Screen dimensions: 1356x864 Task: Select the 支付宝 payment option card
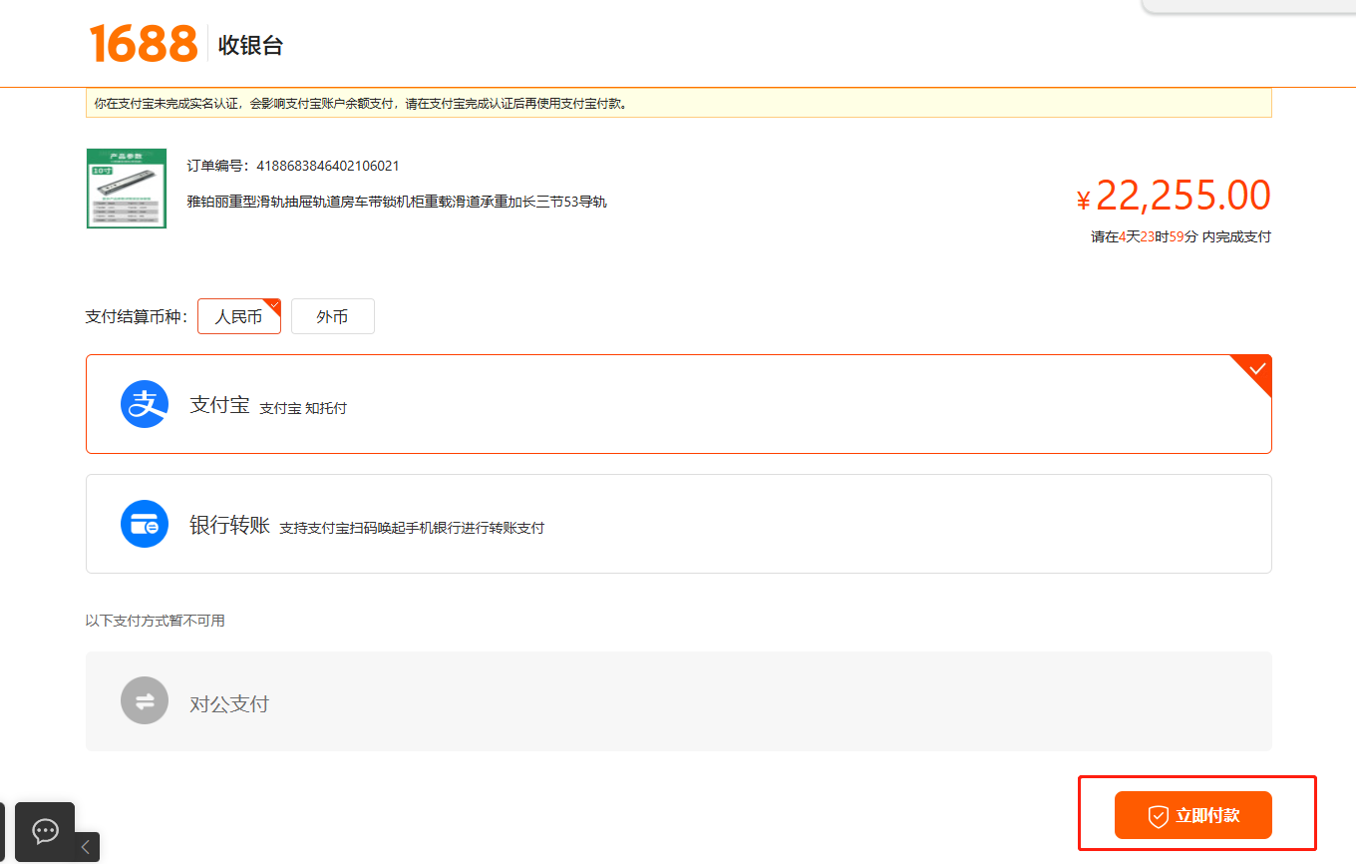pos(678,404)
